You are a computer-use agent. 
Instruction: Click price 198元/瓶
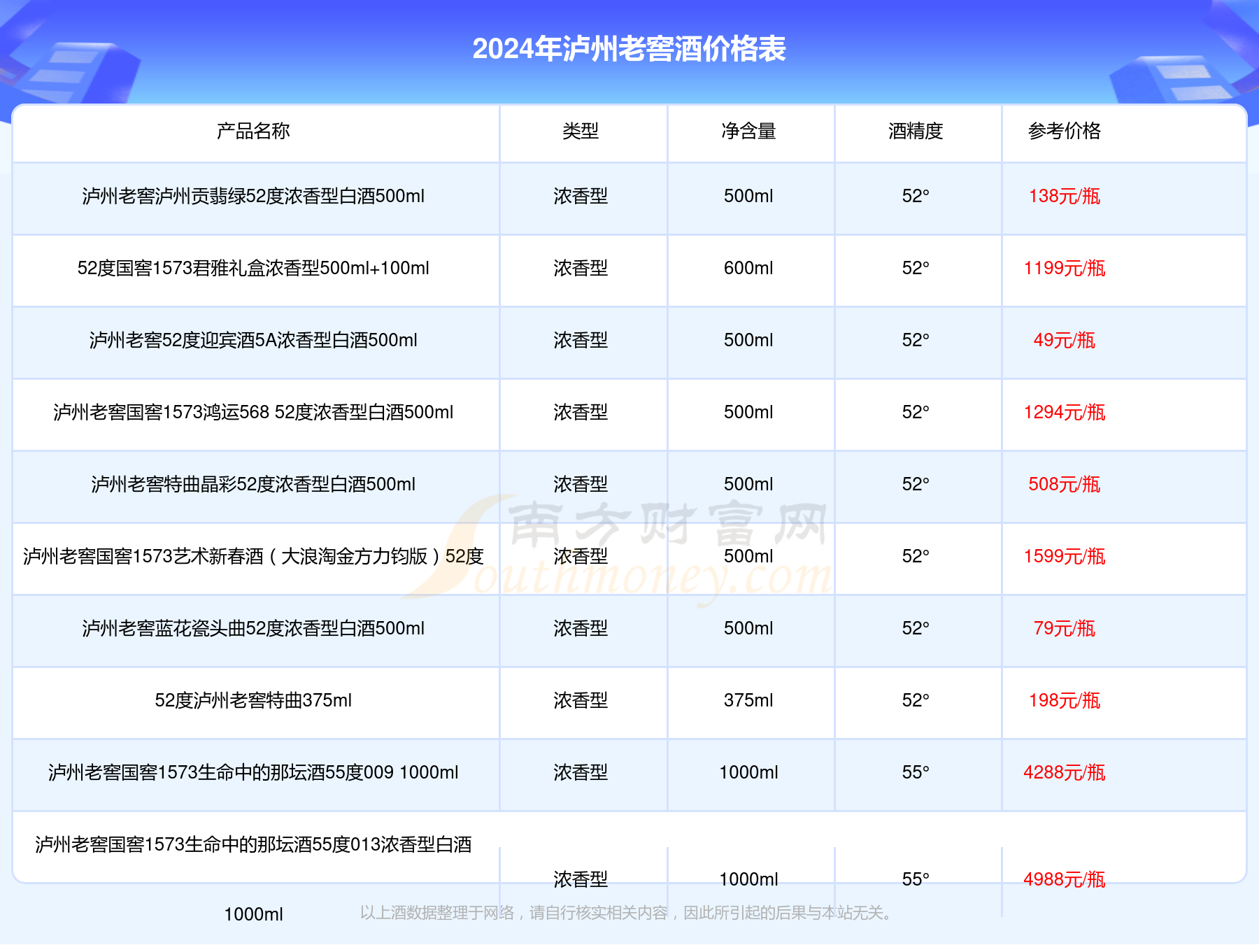click(x=1065, y=701)
